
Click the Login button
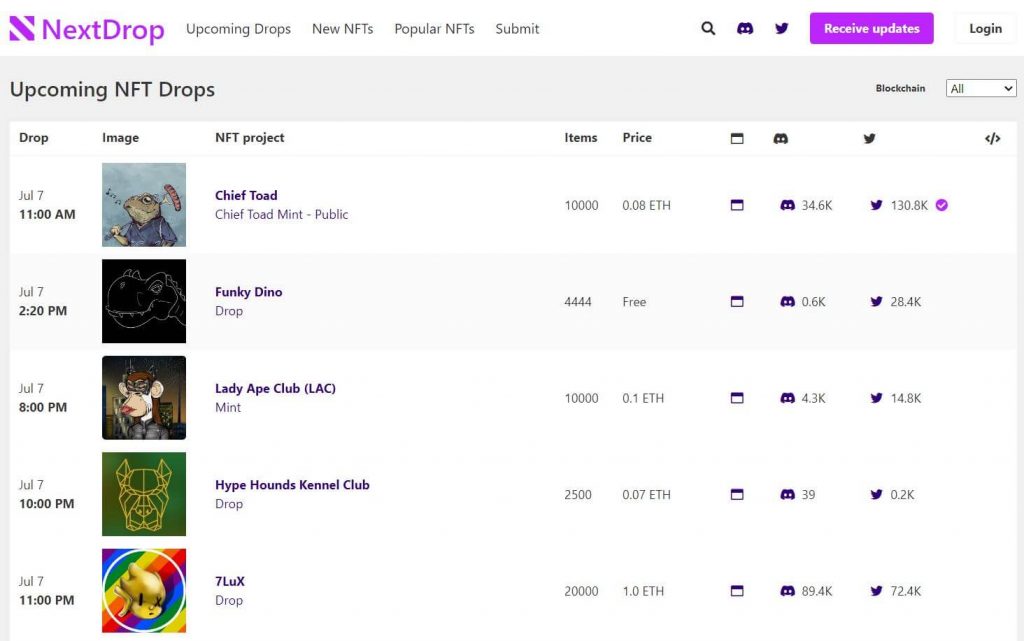984,29
